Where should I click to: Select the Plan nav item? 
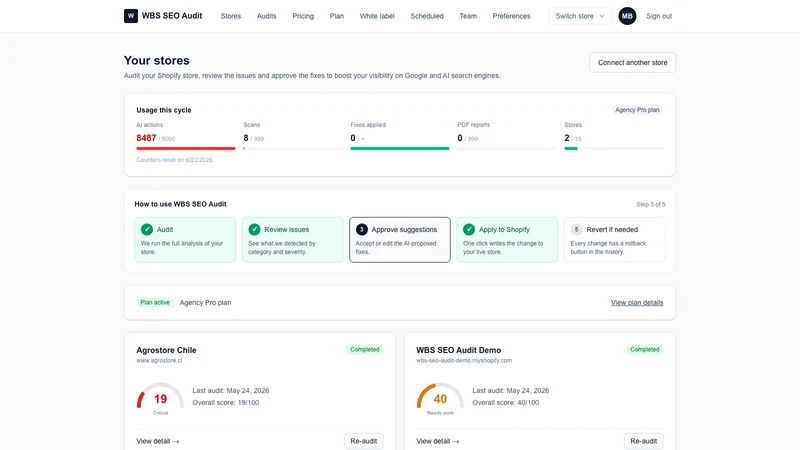point(337,16)
